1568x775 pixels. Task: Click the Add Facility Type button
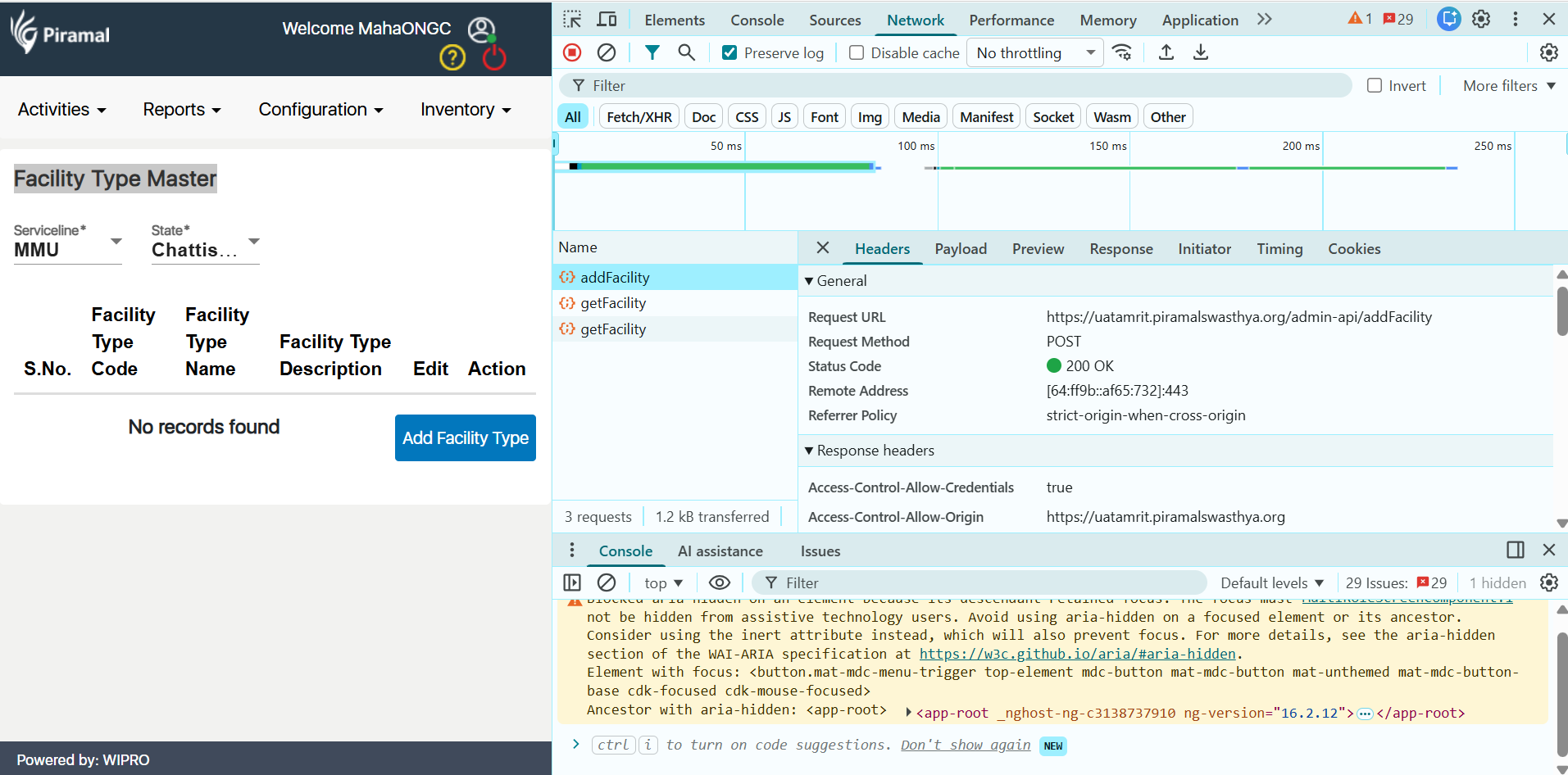click(x=465, y=437)
